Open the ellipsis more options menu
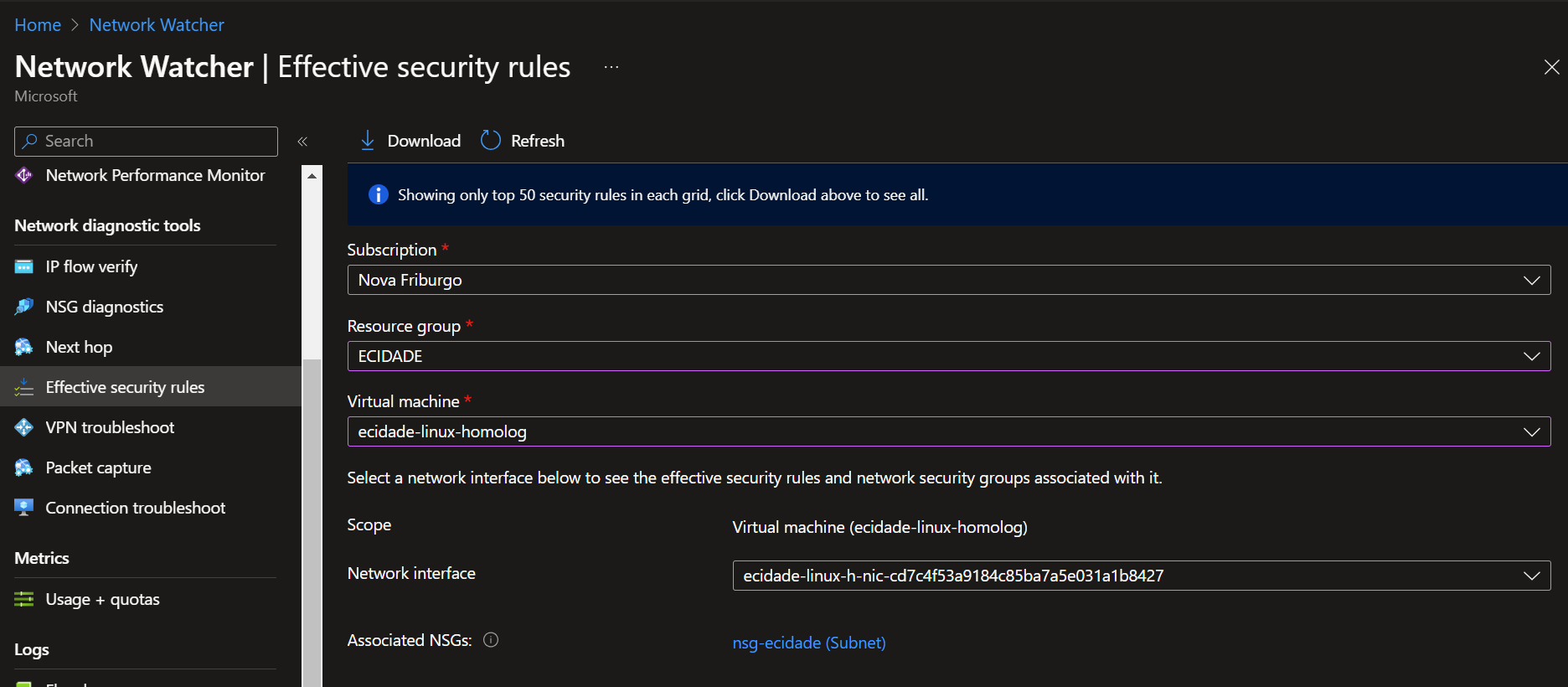 pyautogui.click(x=611, y=67)
